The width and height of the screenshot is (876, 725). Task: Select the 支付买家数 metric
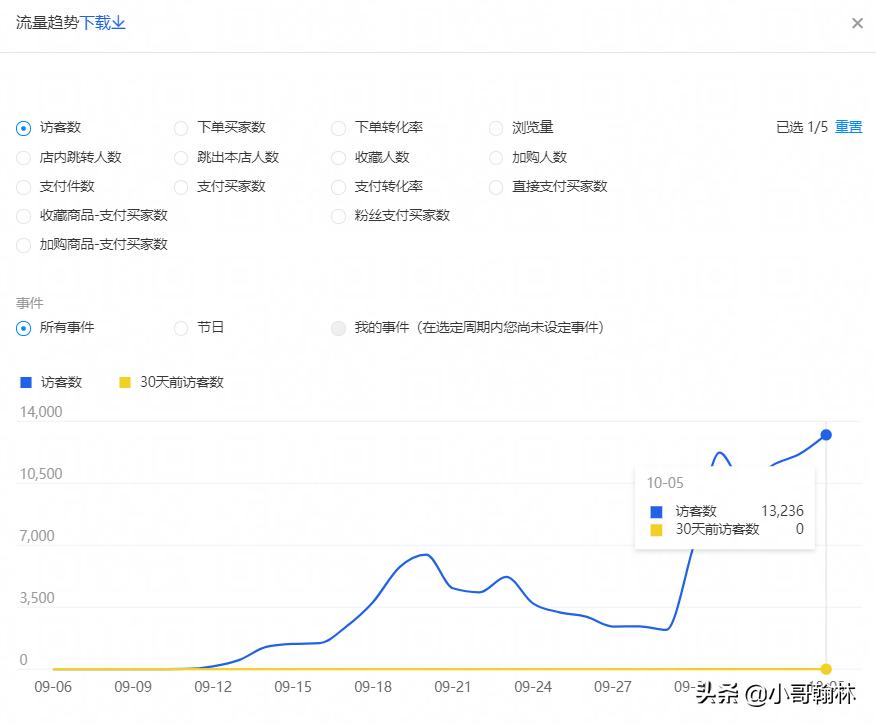point(181,187)
